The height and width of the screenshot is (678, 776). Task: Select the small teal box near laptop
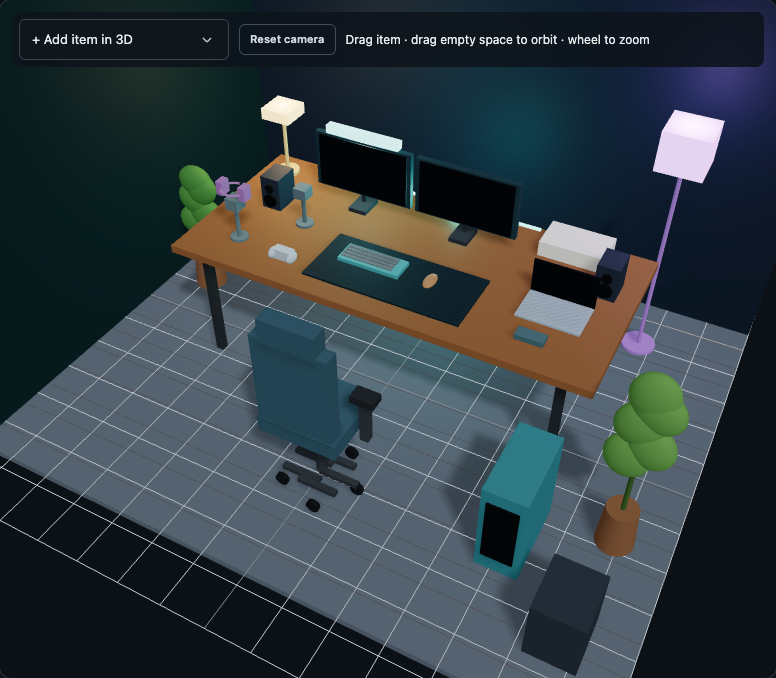[531, 337]
